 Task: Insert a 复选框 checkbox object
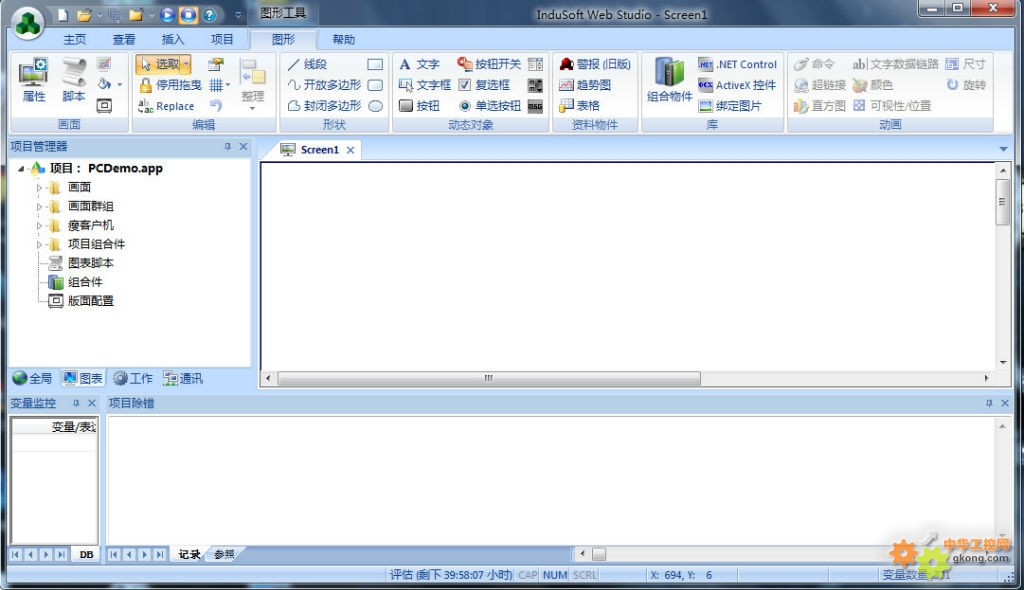(x=484, y=85)
